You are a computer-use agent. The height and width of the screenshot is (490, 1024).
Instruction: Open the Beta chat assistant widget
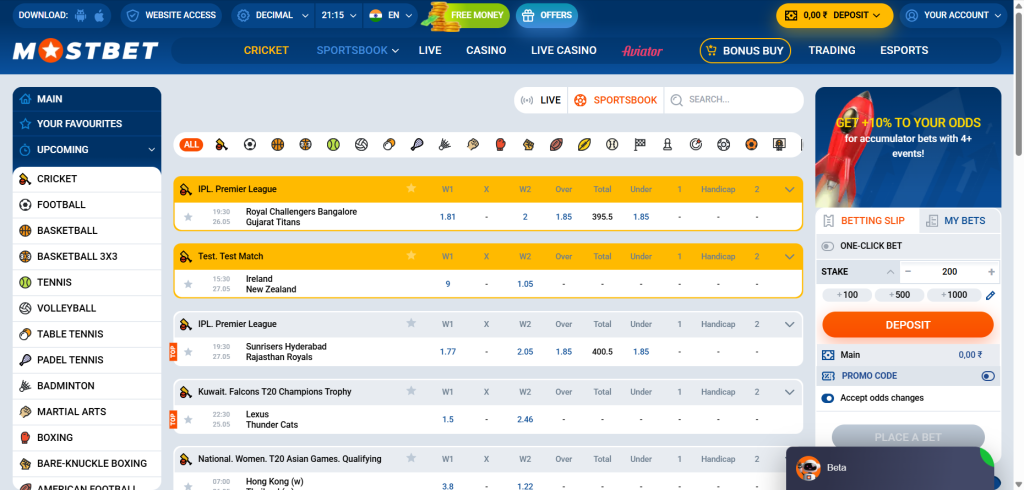889,468
